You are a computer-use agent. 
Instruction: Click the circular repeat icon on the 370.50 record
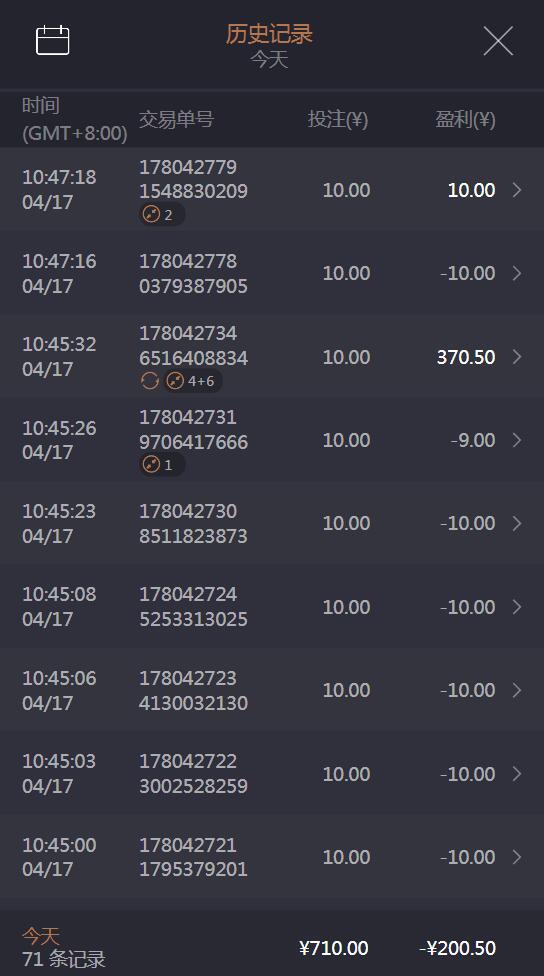[149, 381]
